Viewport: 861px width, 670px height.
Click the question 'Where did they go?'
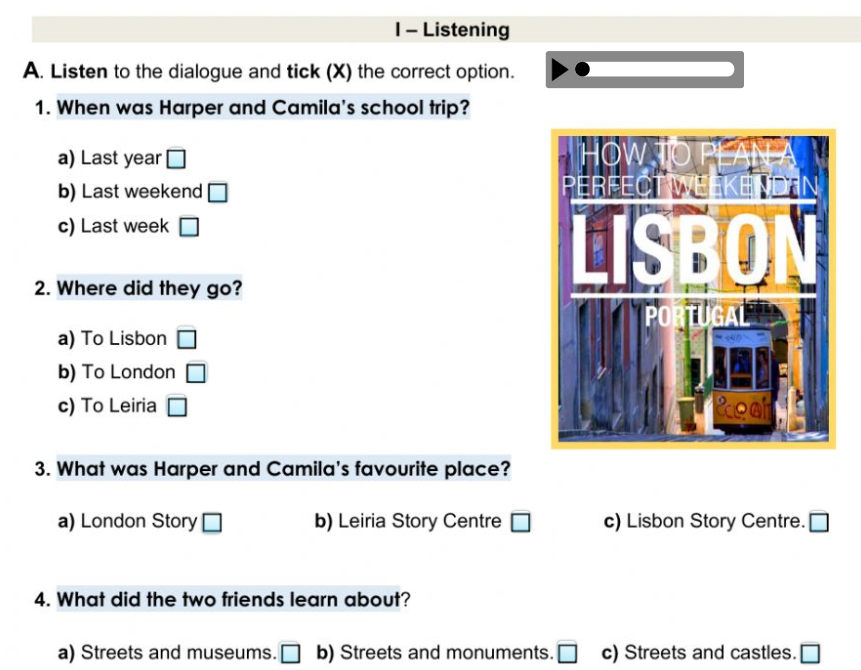click(x=150, y=289)
